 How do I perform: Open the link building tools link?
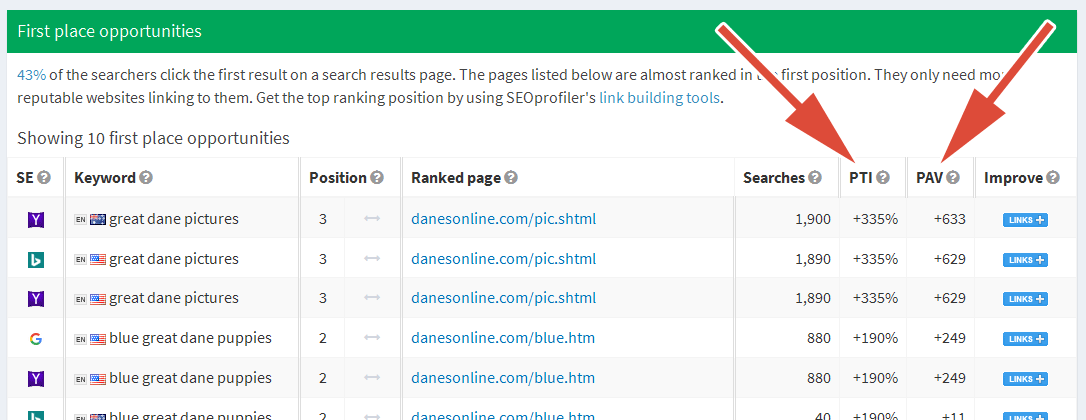click(659, 98)
